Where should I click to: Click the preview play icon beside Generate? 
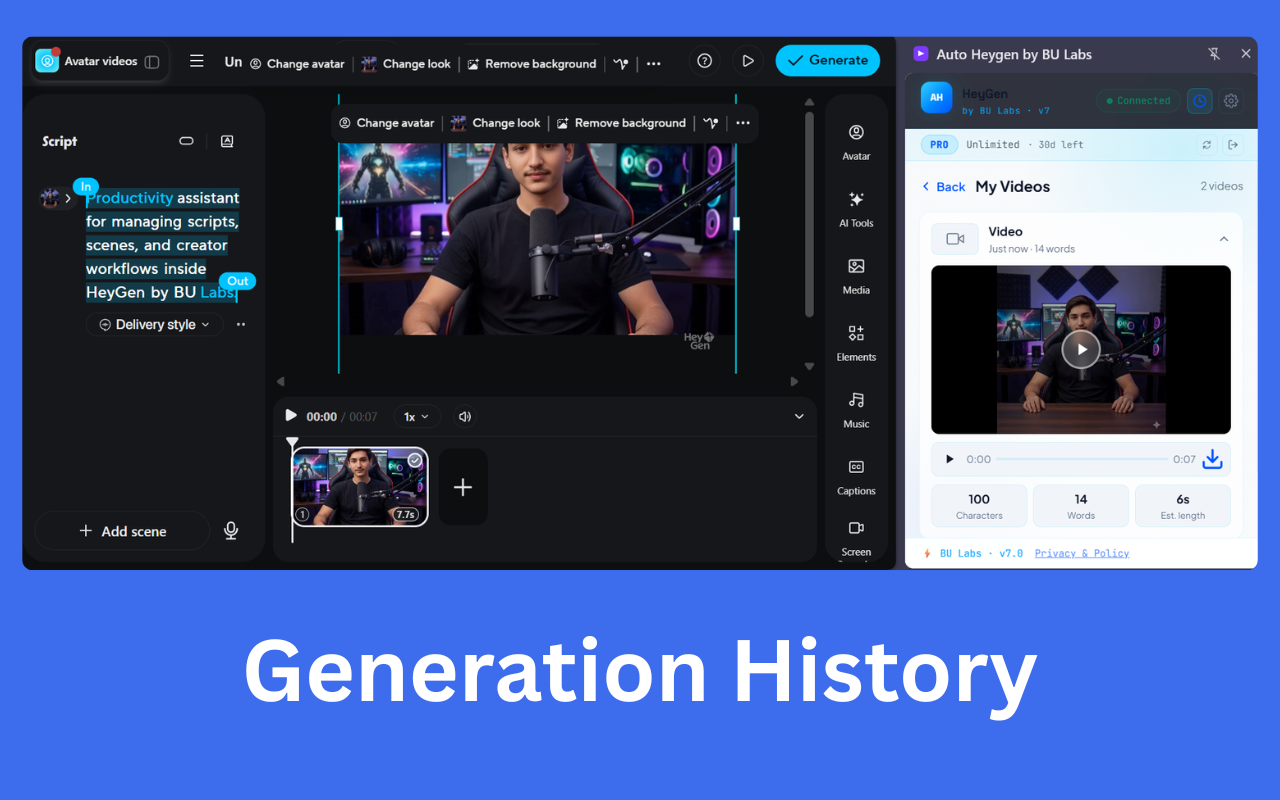click(747, 61)
